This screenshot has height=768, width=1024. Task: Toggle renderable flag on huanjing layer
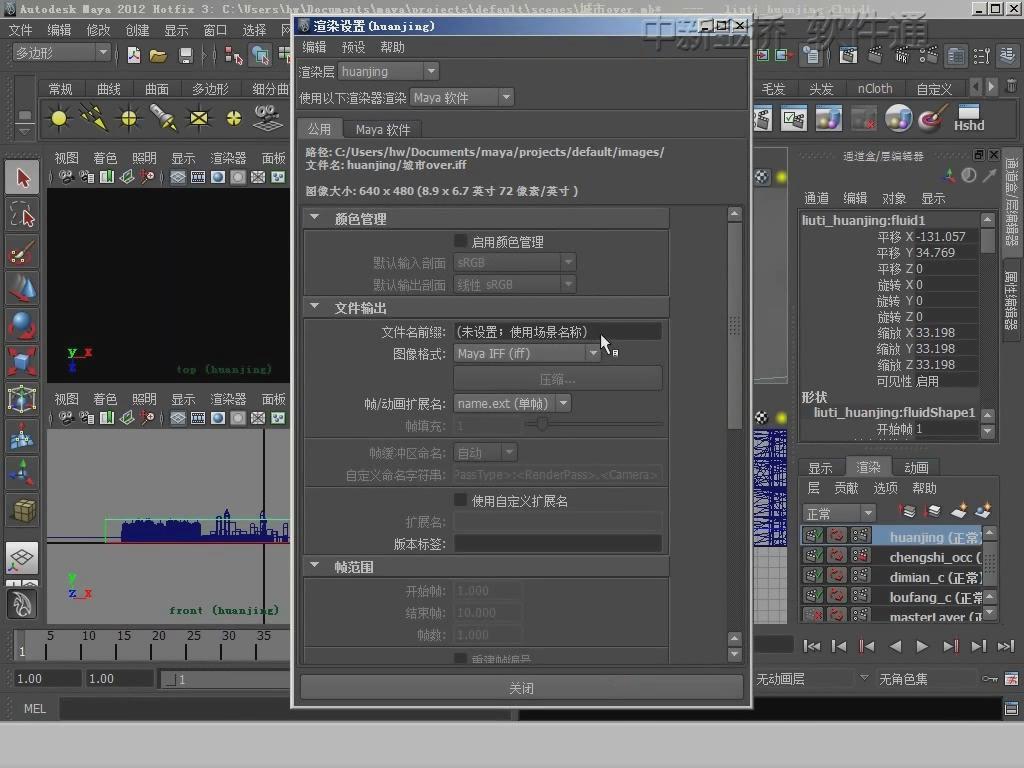[813, 536]
